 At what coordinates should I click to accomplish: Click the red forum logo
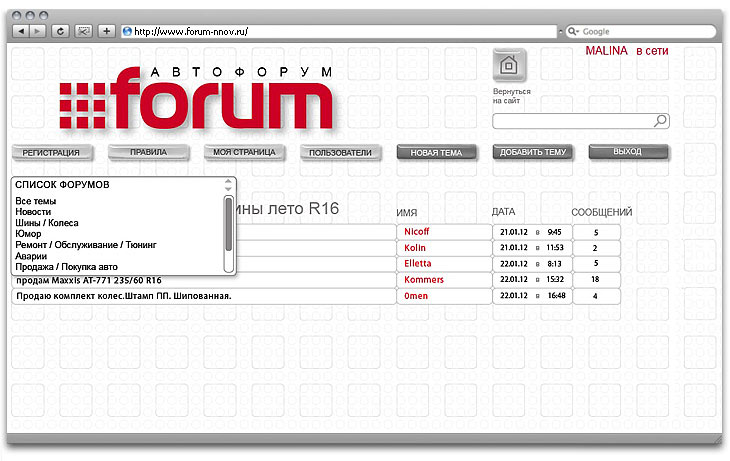coord(196,100)
